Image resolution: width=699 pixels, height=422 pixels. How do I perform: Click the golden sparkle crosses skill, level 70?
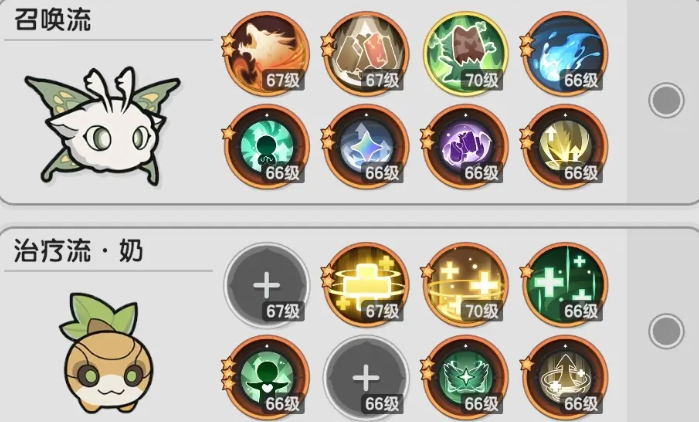pyautogui.click(x=465, y=285)
